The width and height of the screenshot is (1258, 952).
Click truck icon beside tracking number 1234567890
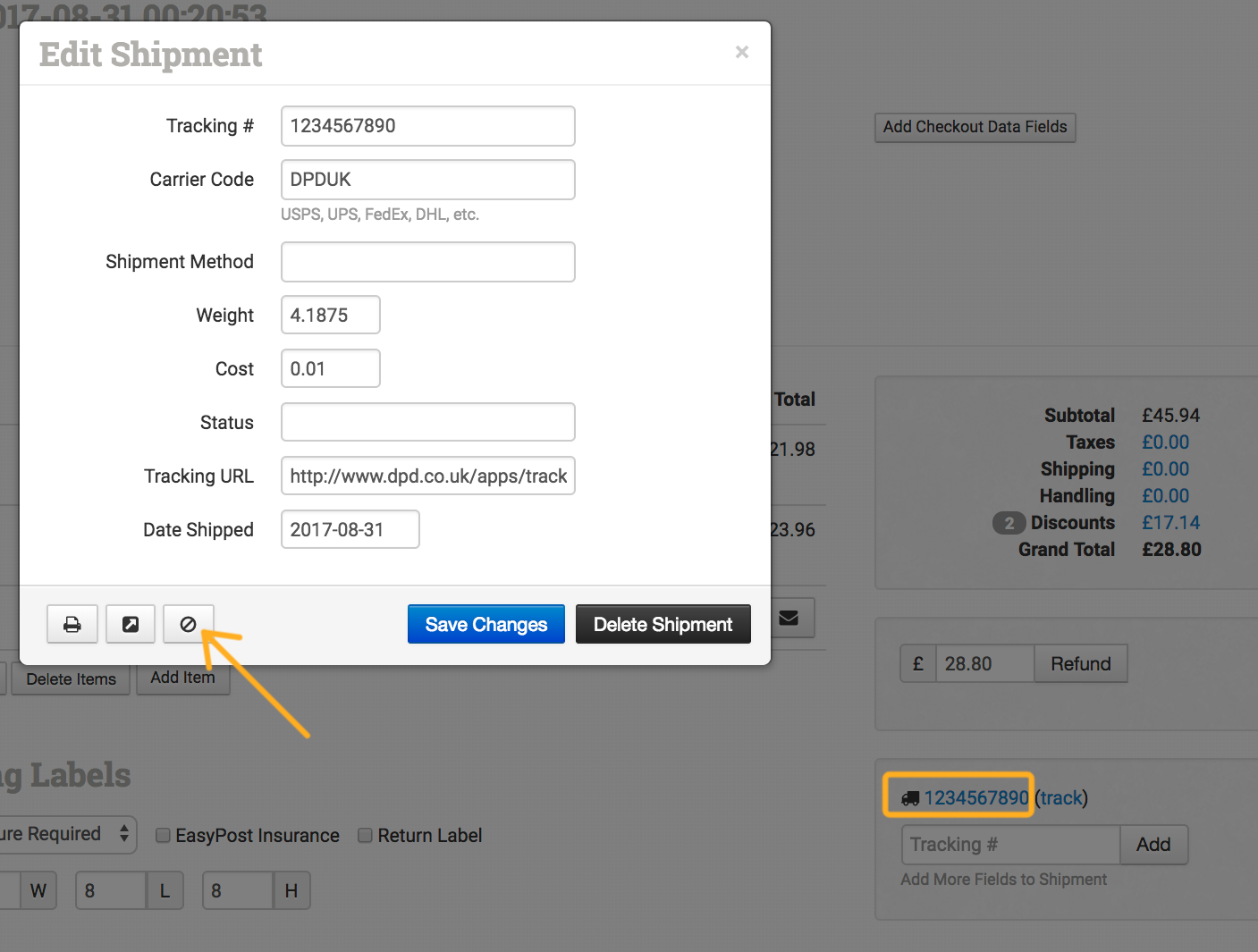(910, 798)
